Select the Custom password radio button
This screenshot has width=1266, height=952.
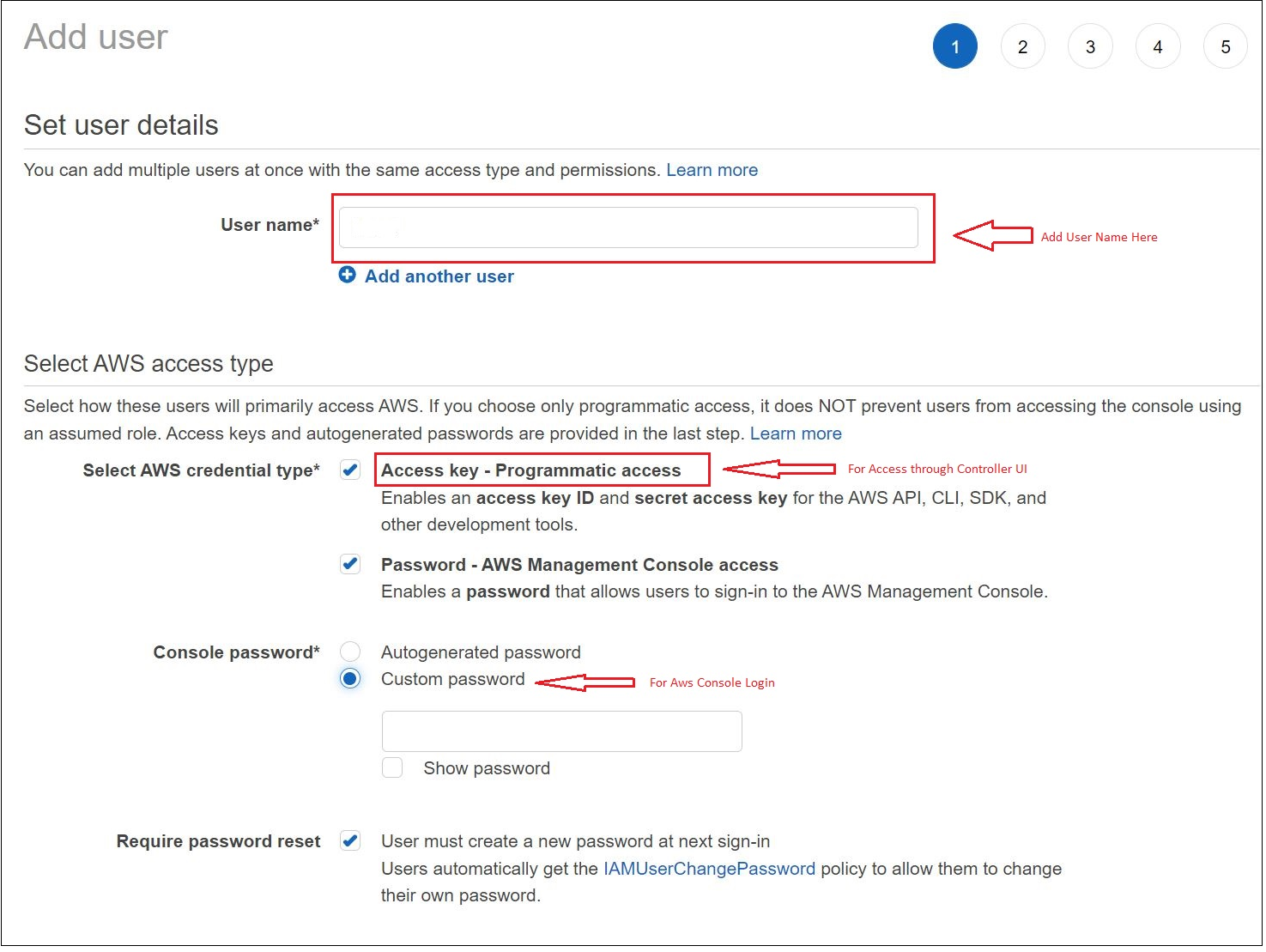pos(350,678)
